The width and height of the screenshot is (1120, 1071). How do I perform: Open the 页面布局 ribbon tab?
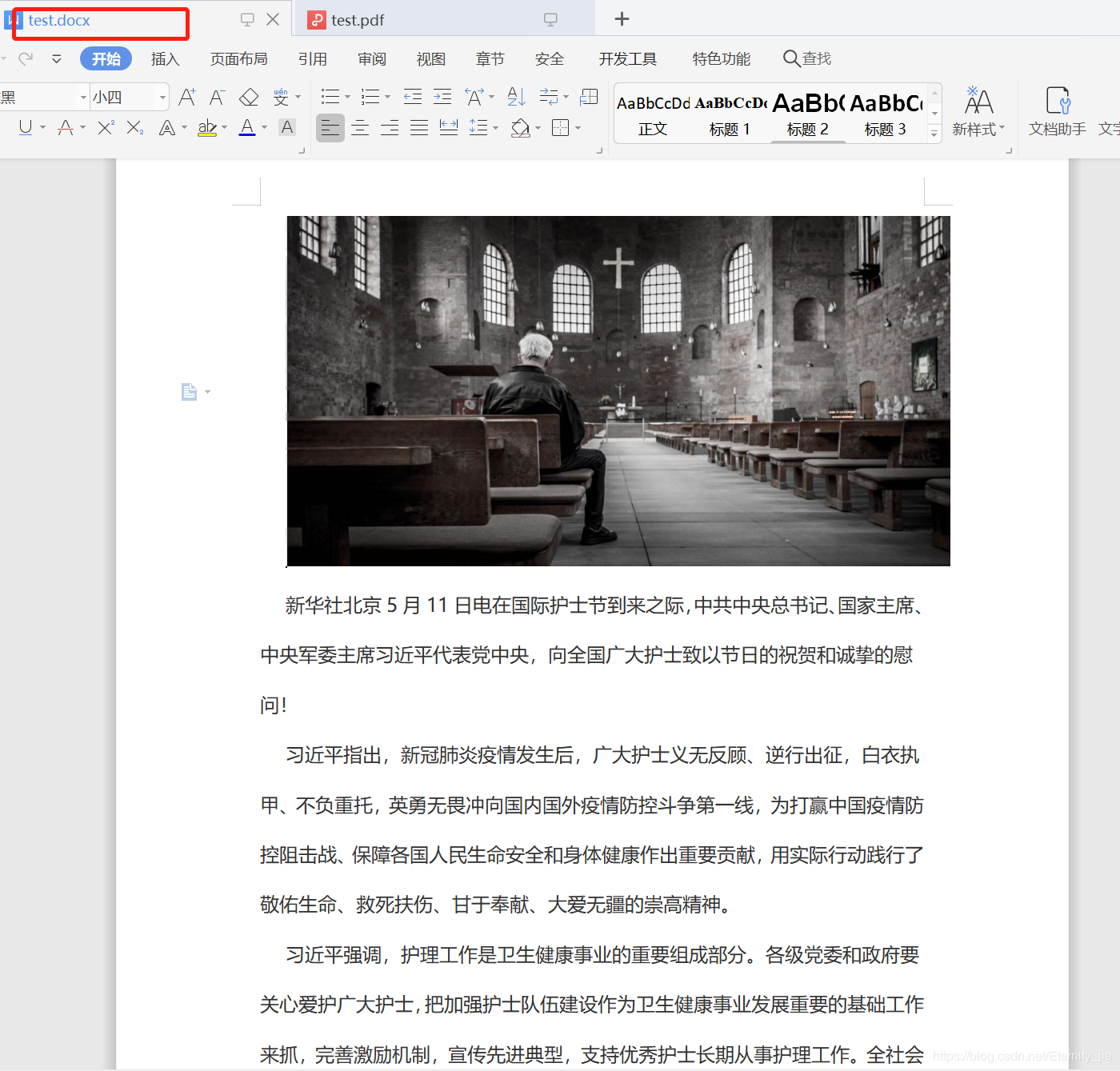(x=238, y=58)
